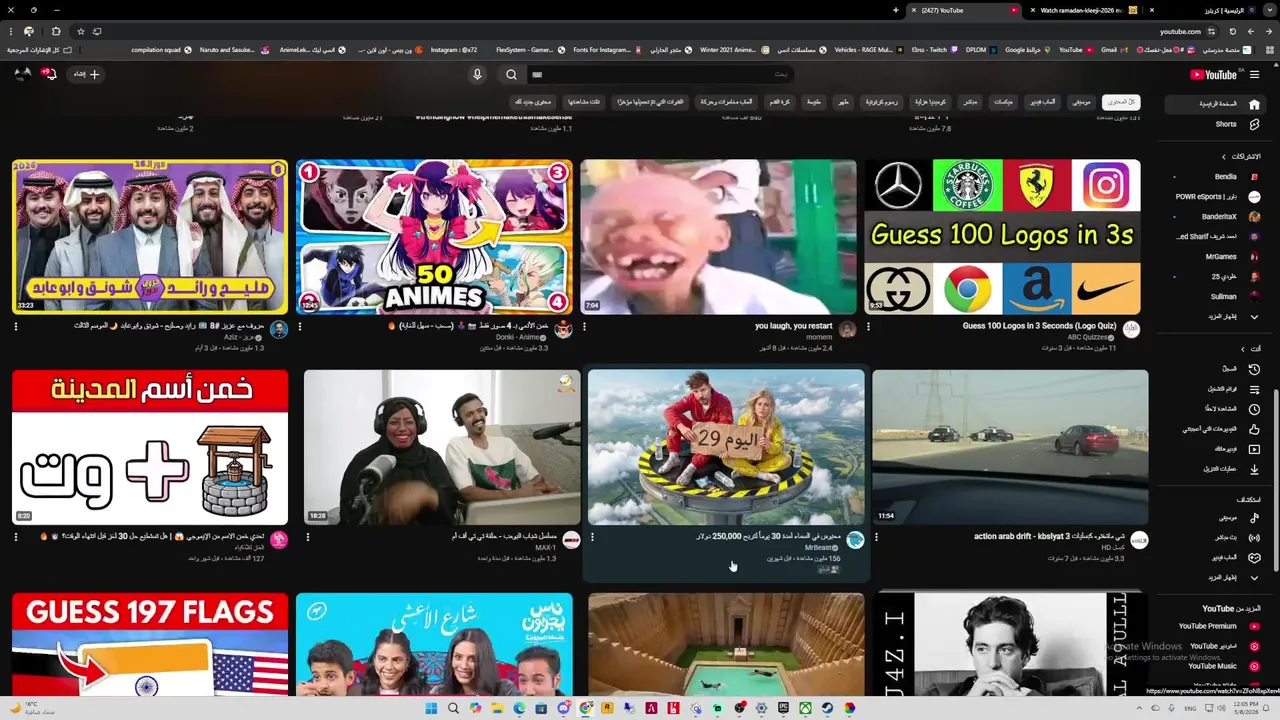Click the Home icon in the sidebar

coord(1254,104)
